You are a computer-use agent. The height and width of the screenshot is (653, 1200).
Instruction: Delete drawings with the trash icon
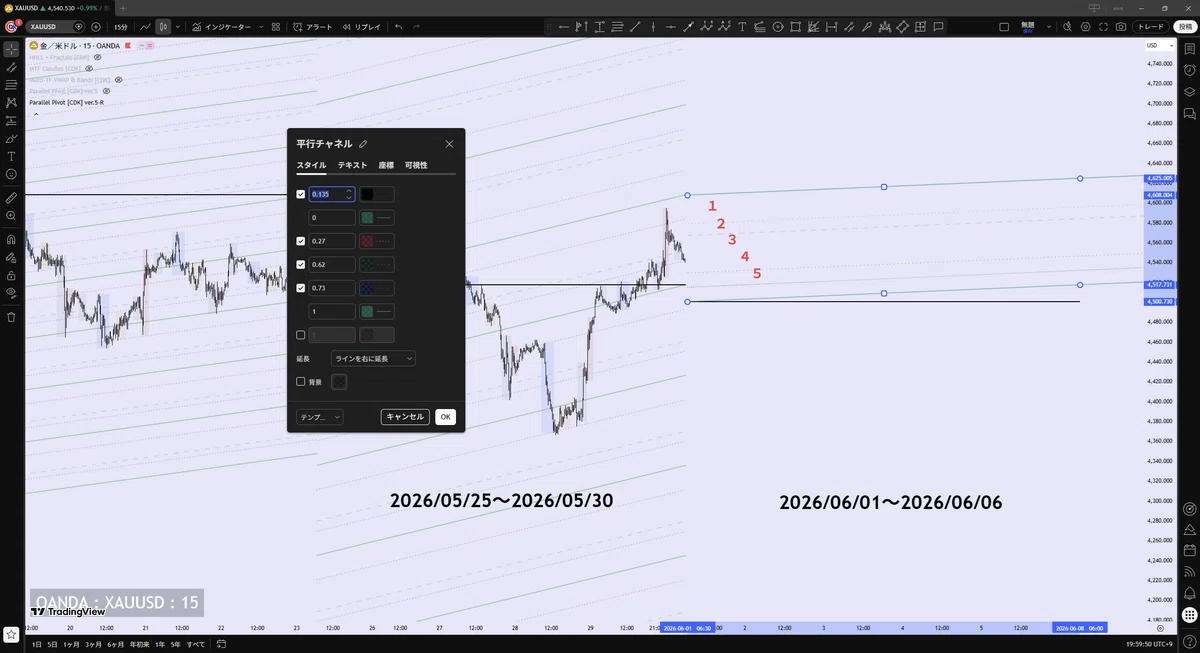point(11,317)
